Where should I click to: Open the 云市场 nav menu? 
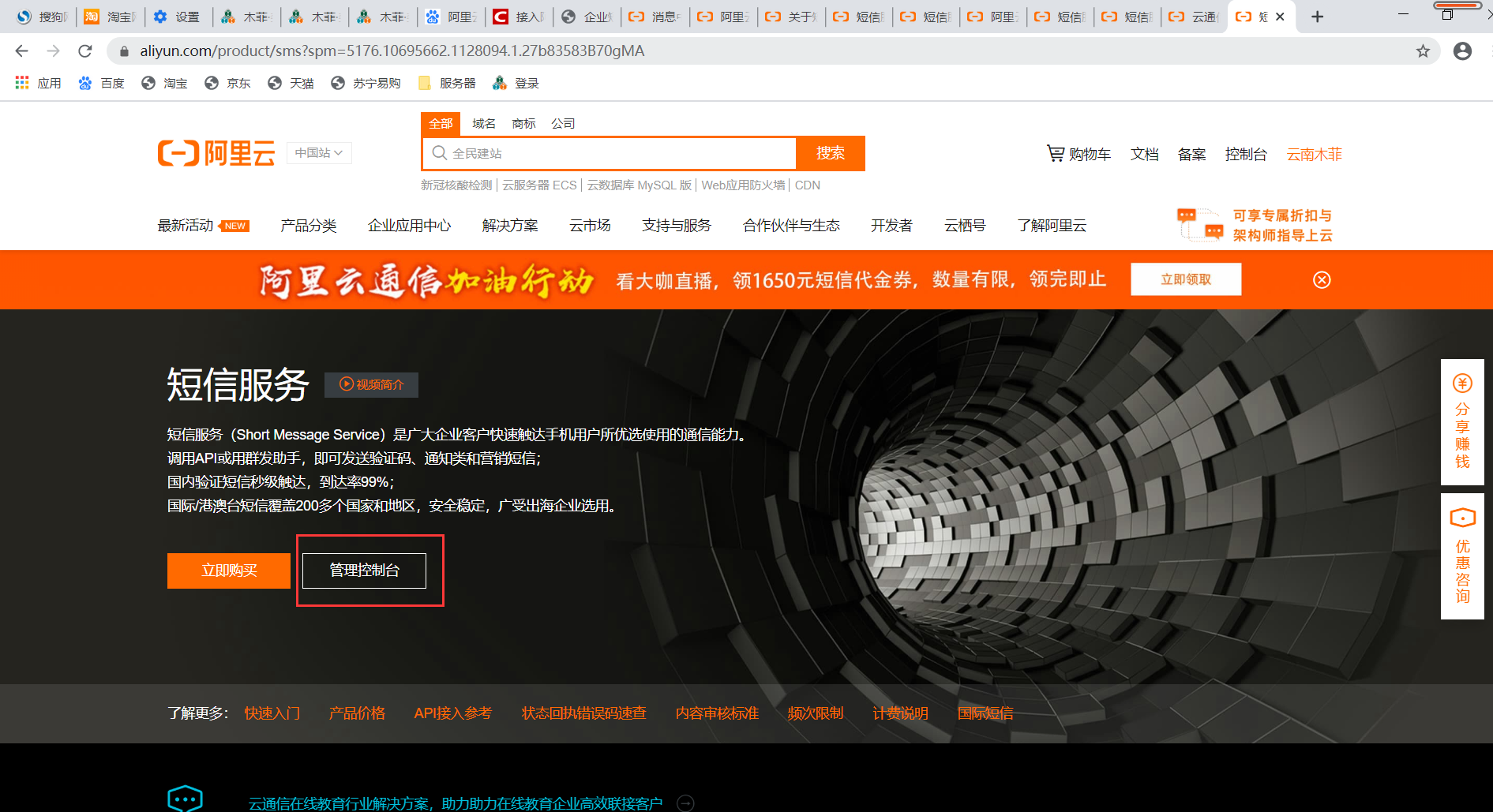[x=590, y=226]
